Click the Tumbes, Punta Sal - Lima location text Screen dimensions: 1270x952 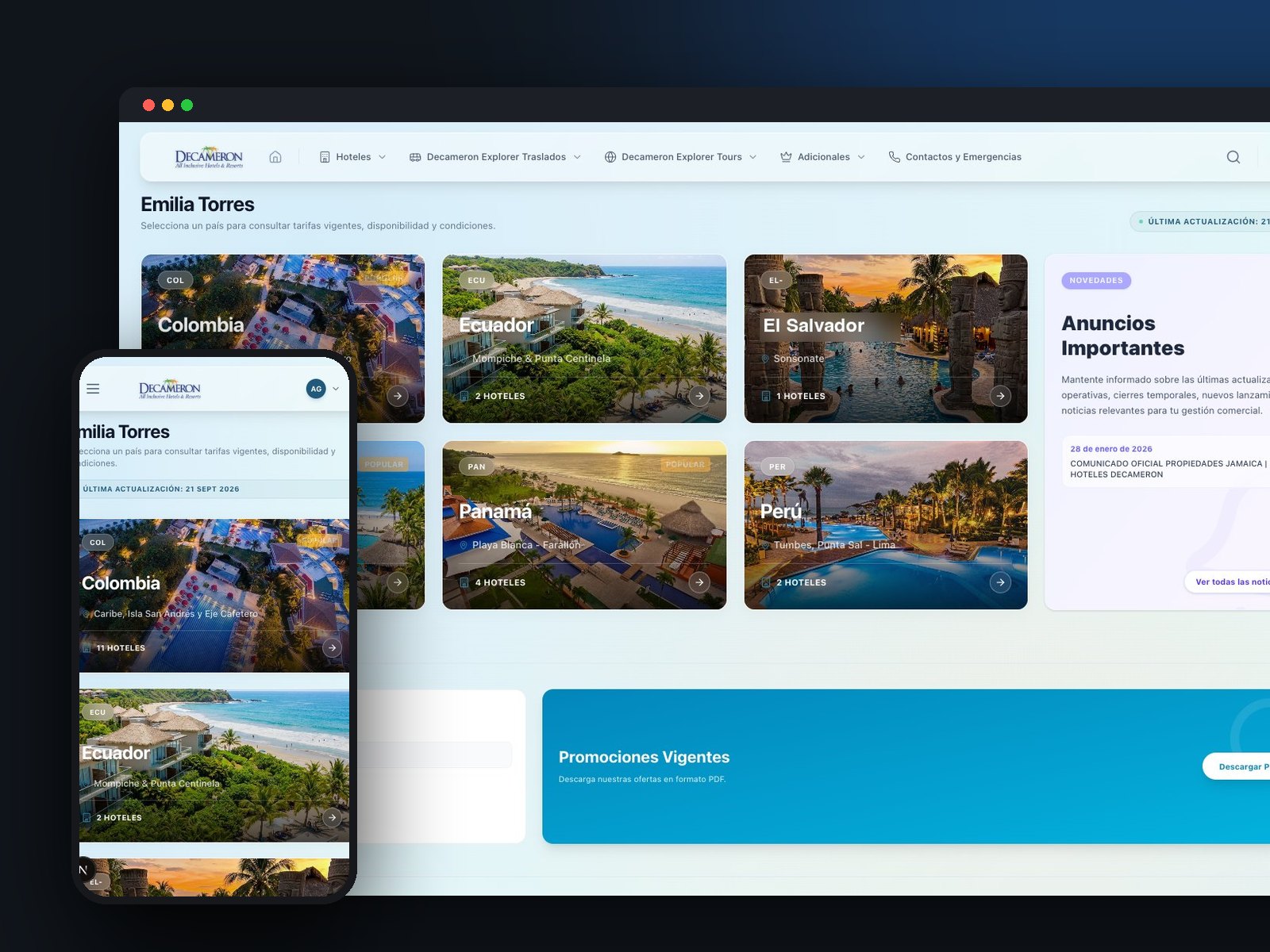834,545
